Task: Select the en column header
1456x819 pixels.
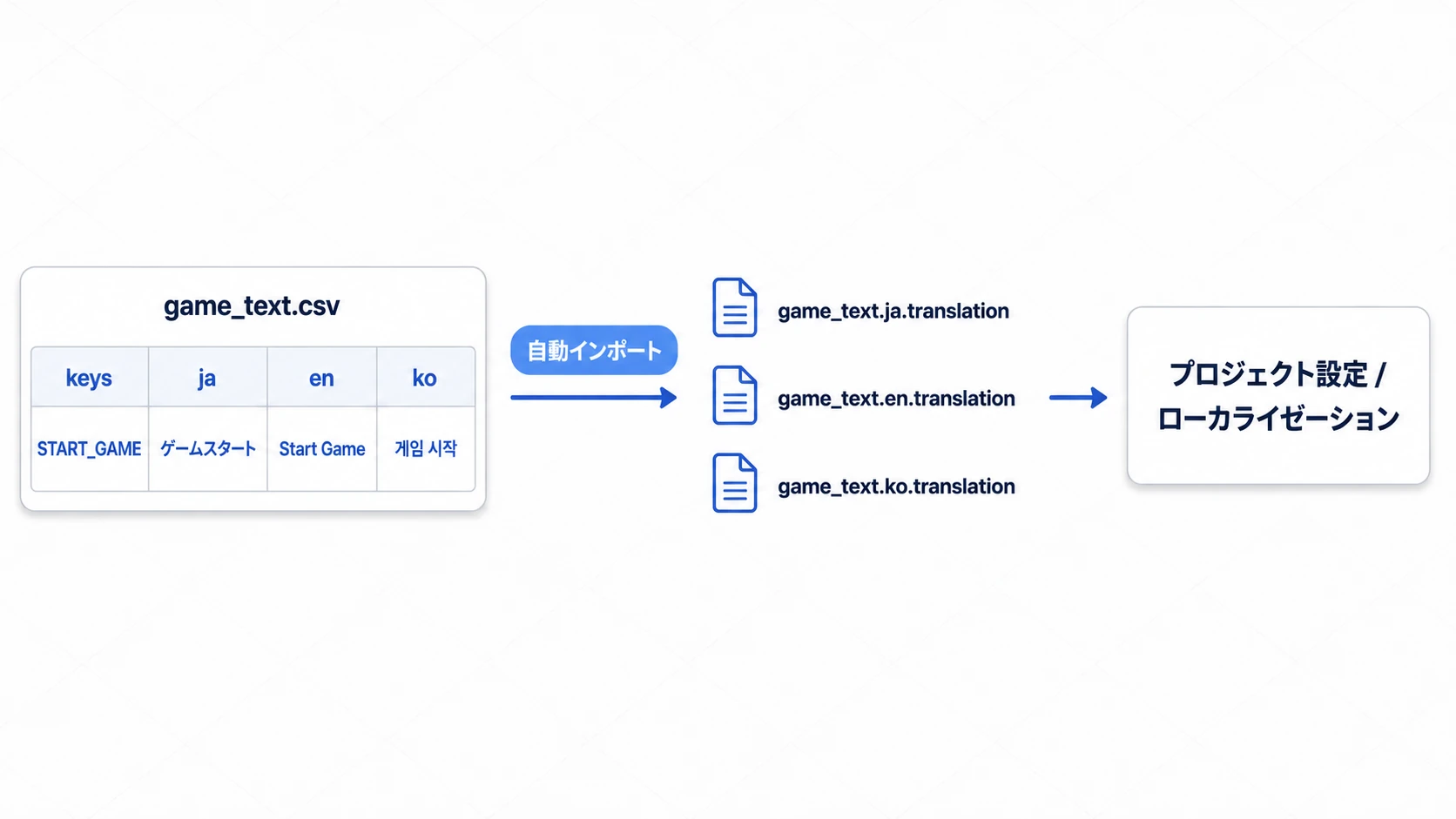Action: click(321, 377)
